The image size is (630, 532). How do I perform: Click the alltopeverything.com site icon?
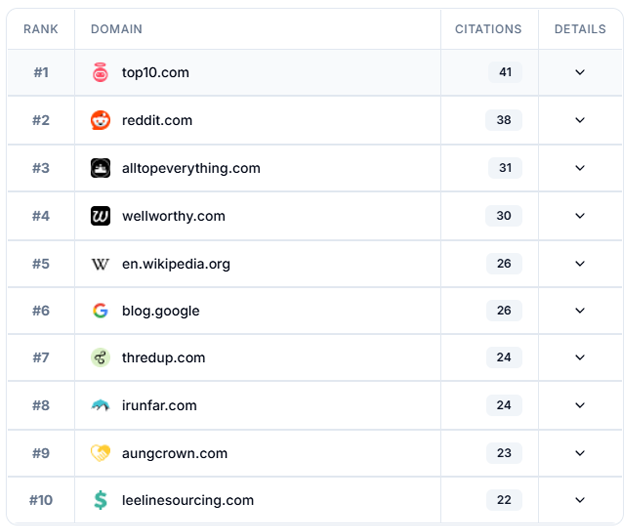100,168
